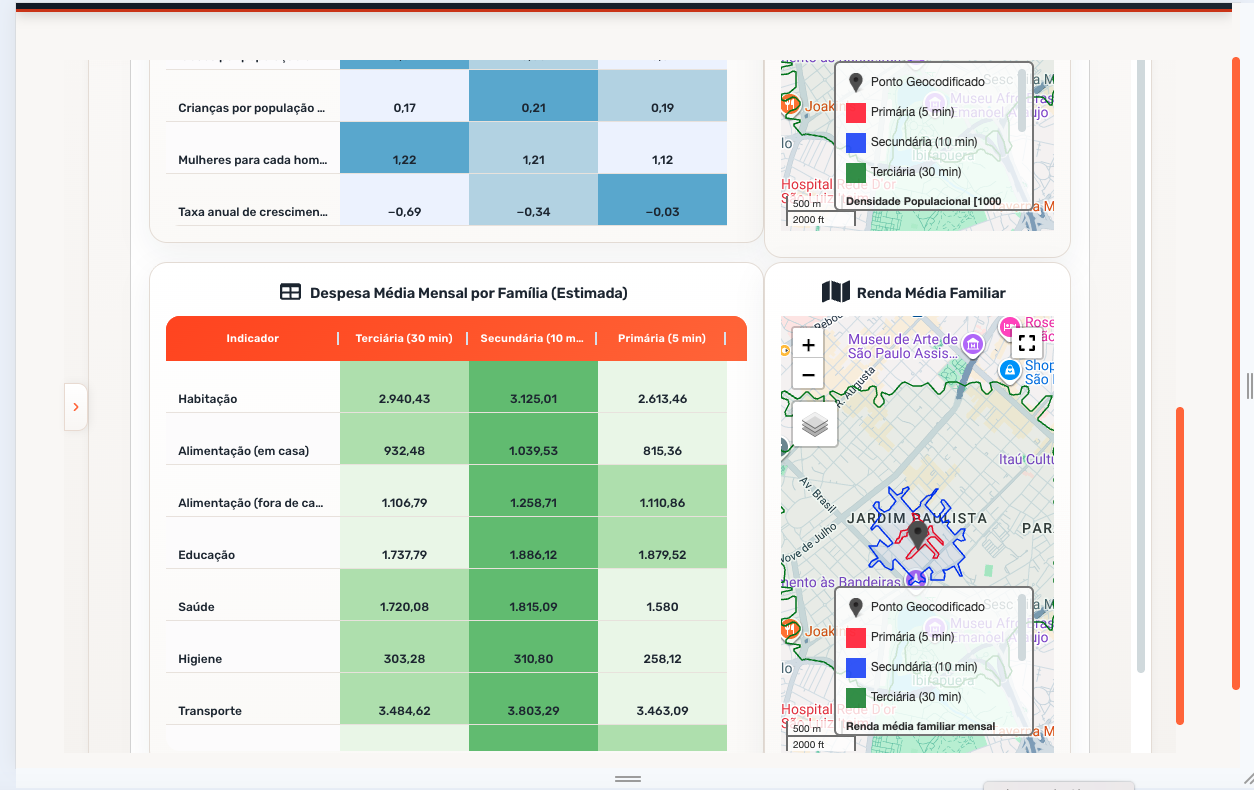Screen dimensions: 1254x790
Task: Select the Secundária (10 m... column header
Action: (532, 338)
